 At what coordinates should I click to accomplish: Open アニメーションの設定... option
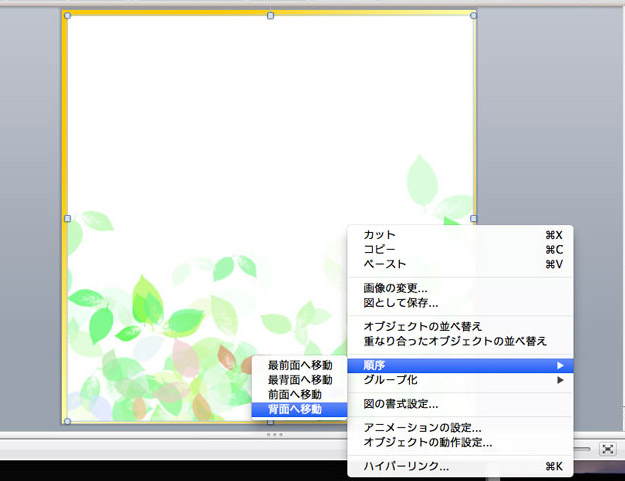point(422,427)
